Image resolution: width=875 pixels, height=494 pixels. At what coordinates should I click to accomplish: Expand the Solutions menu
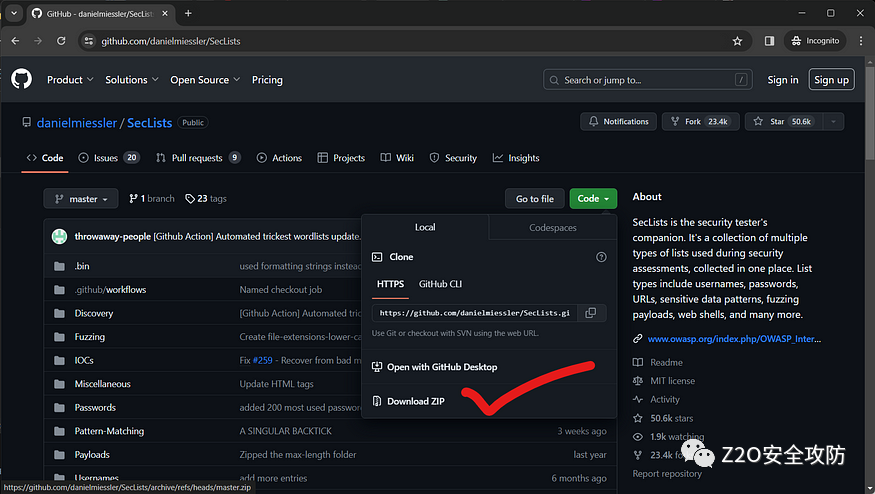132,80
